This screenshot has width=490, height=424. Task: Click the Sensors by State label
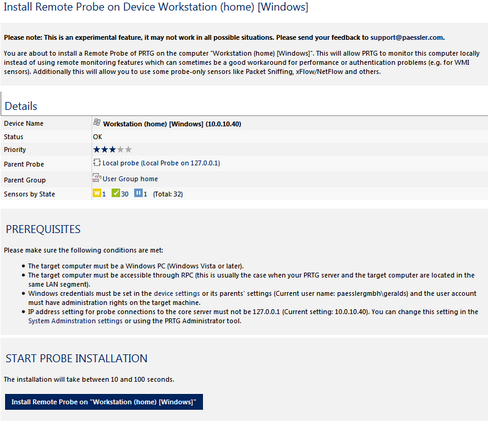tap(29, 194)
